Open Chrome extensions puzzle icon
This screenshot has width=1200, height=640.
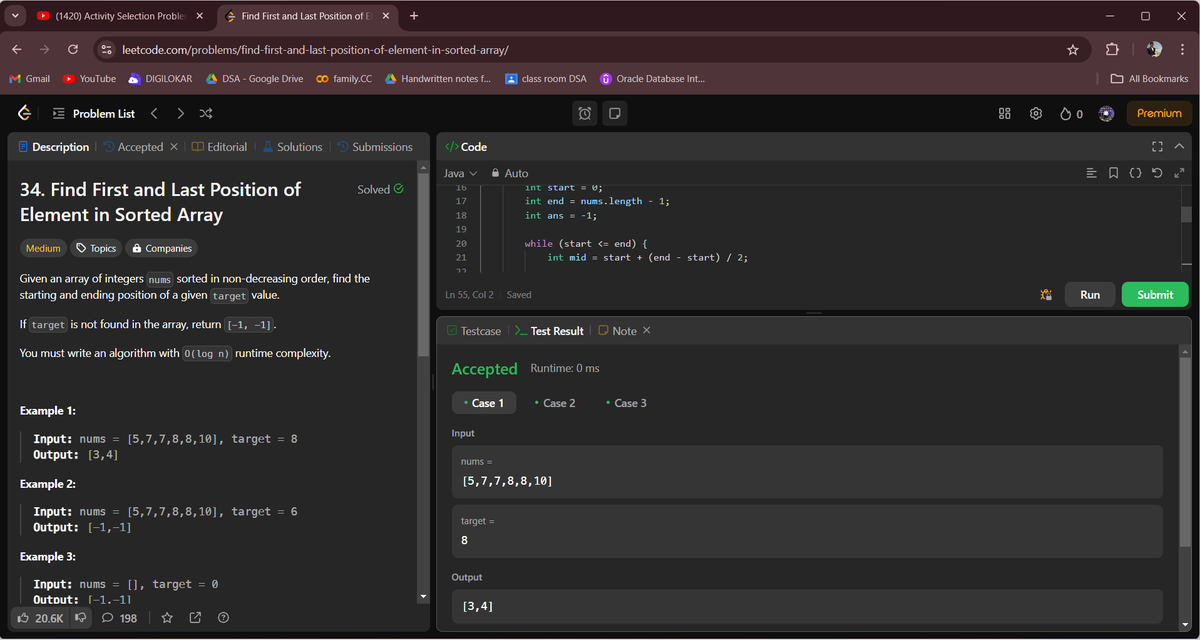[x=1112, y=49]
